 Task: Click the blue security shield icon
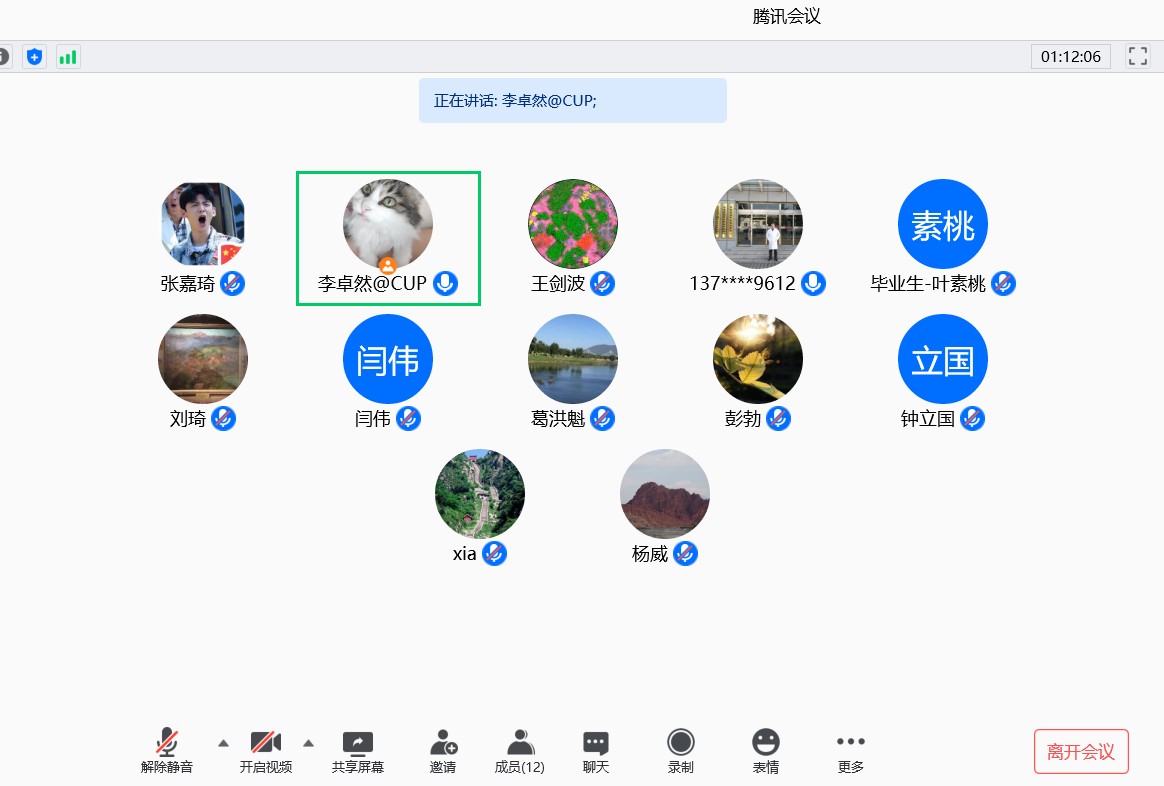coord(35,57)
